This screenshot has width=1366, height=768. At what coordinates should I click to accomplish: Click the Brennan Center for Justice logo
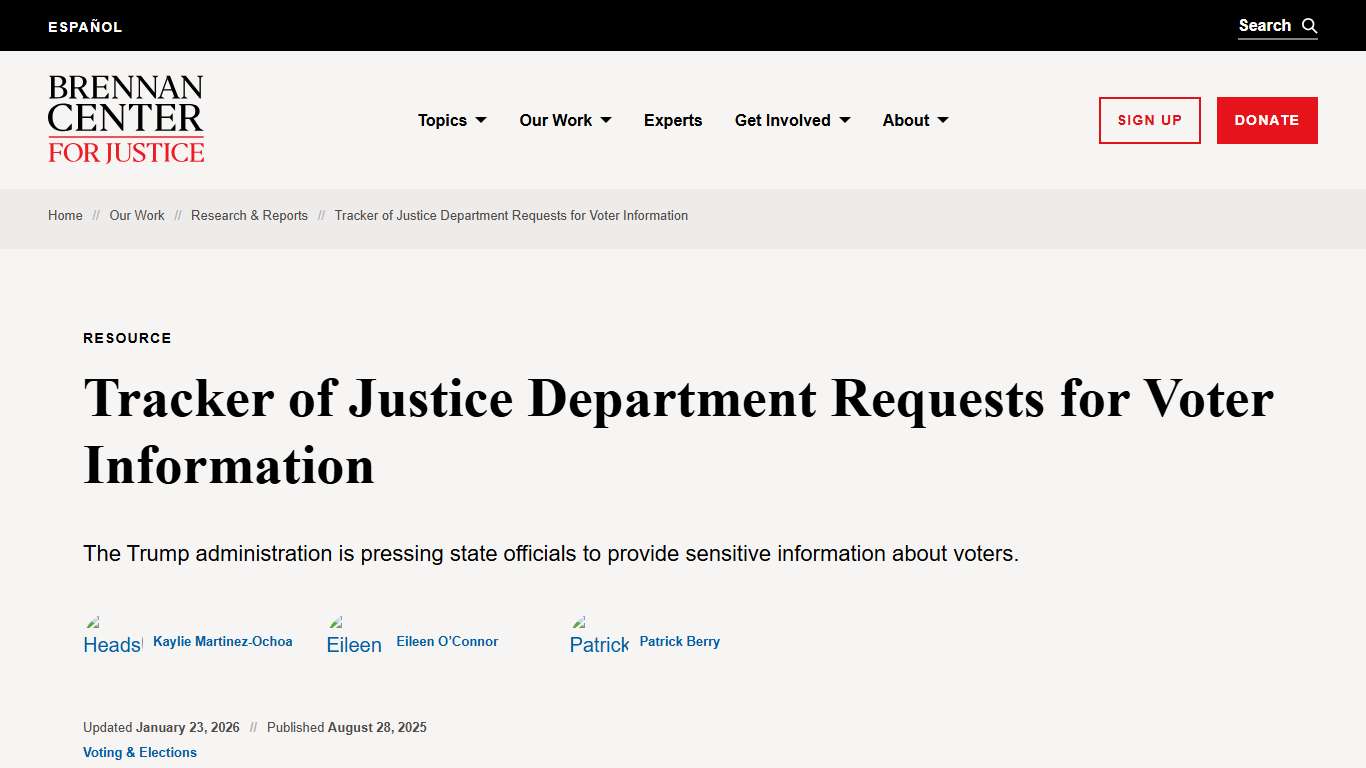click(x=125, y=118)
